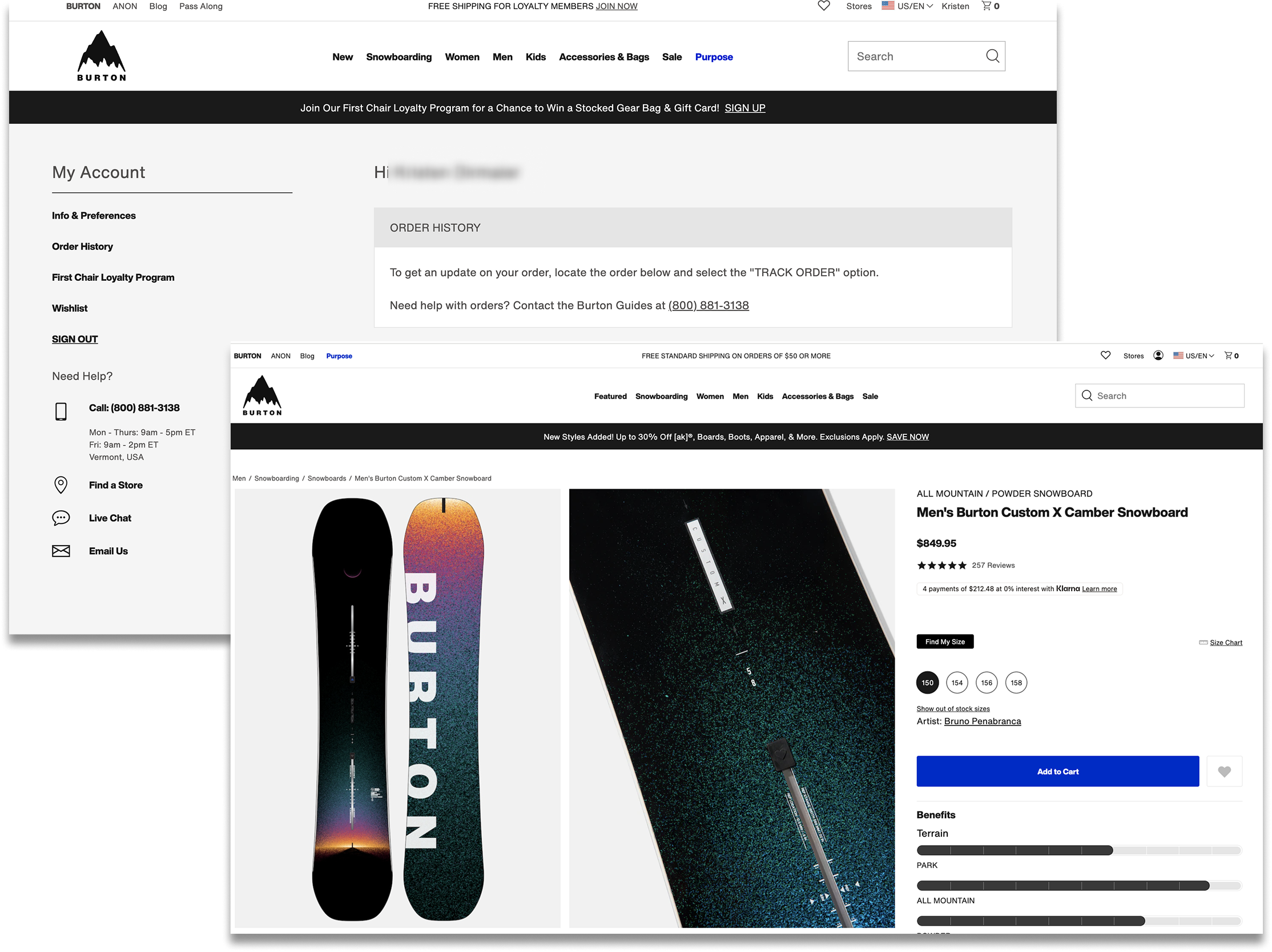Click the Email Us envelope icon
Viewport: 1272px width, 952px height.
tap(61, 551)
